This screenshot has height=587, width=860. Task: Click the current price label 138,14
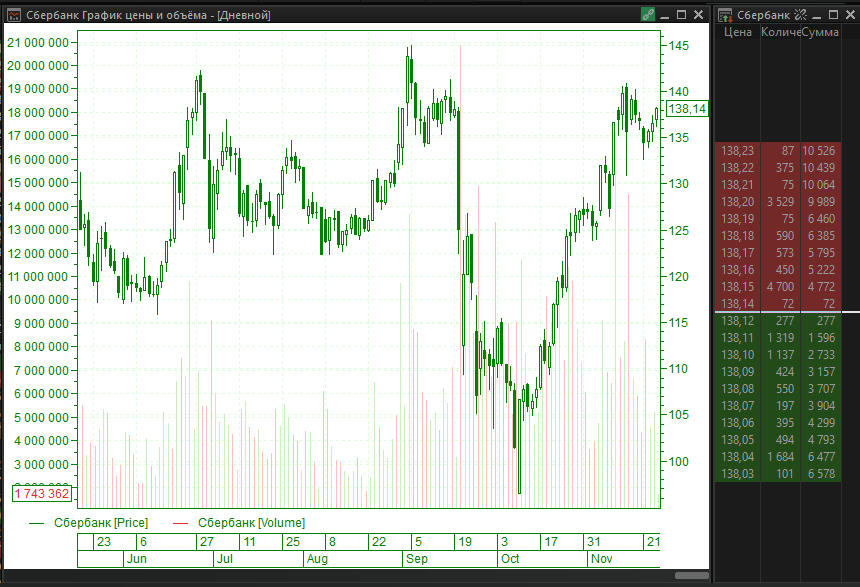686,109
